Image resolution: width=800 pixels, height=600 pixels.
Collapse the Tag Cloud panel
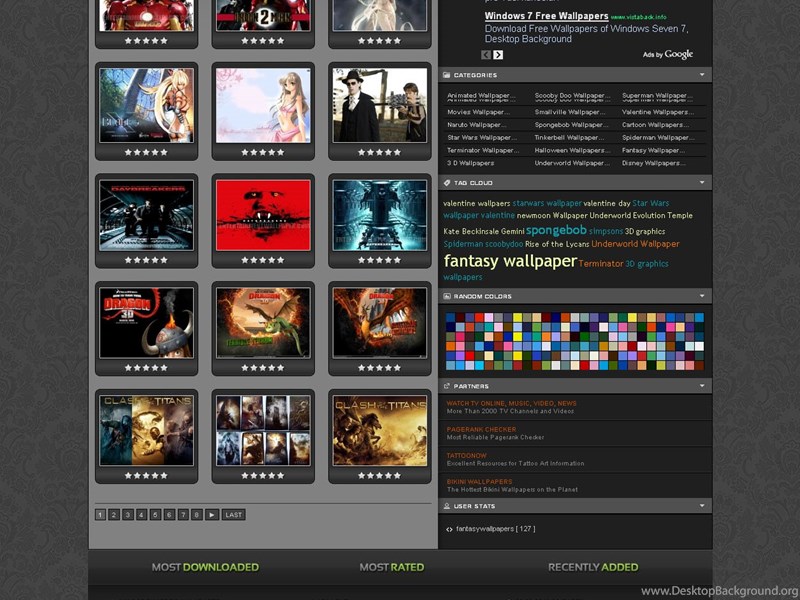pos(702,183)
